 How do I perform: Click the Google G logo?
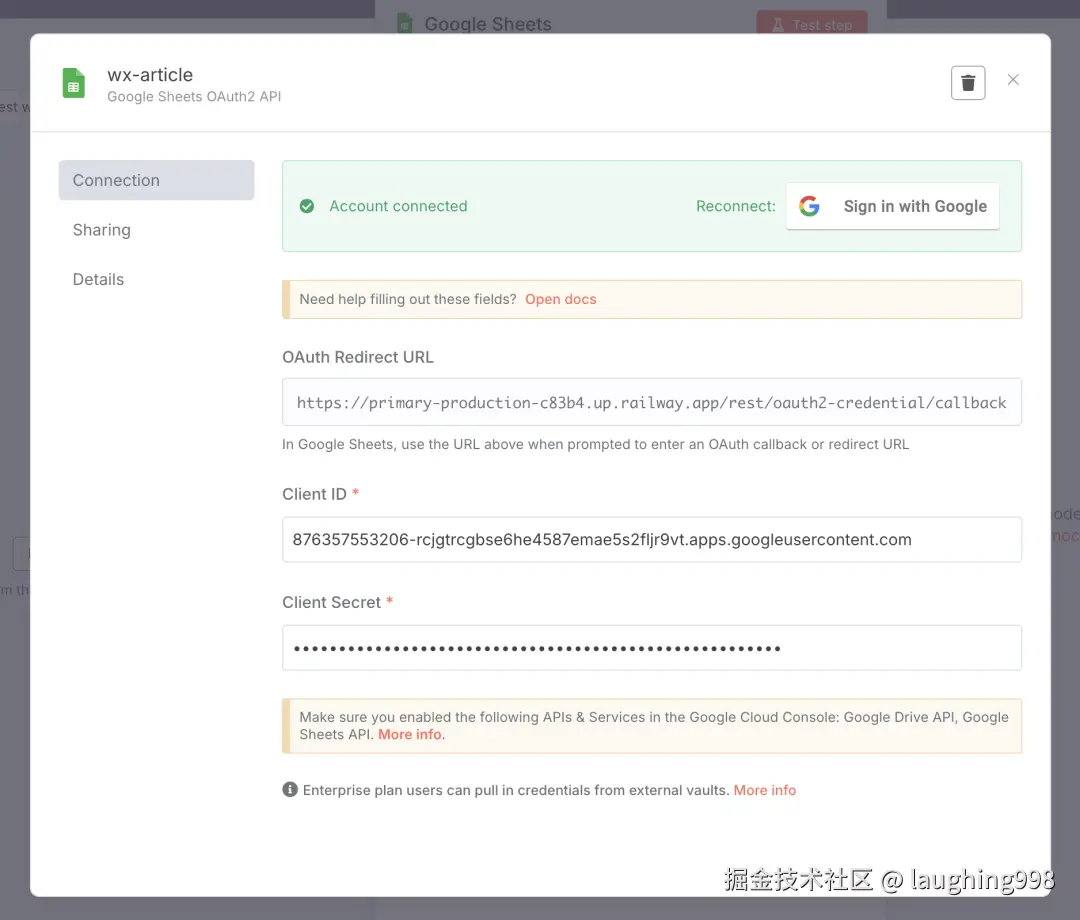[809, 206]
